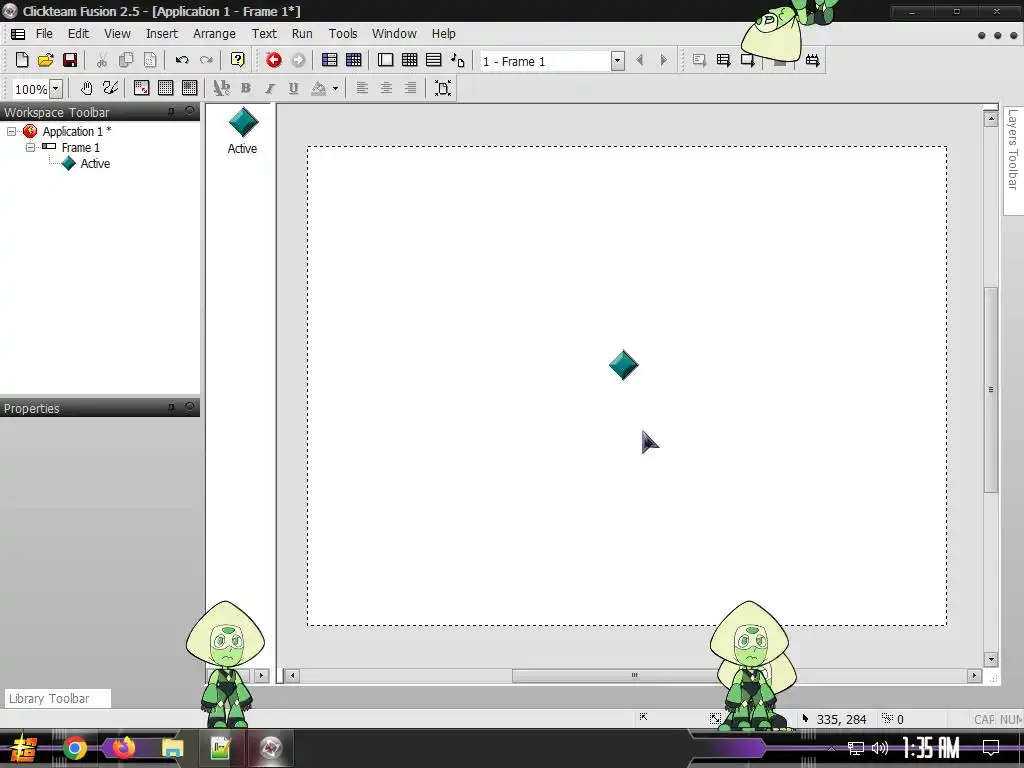Switch to the Frame editor icon
Screen dimensions: 1024x768
pyautogui.click(x=385, y=60)
